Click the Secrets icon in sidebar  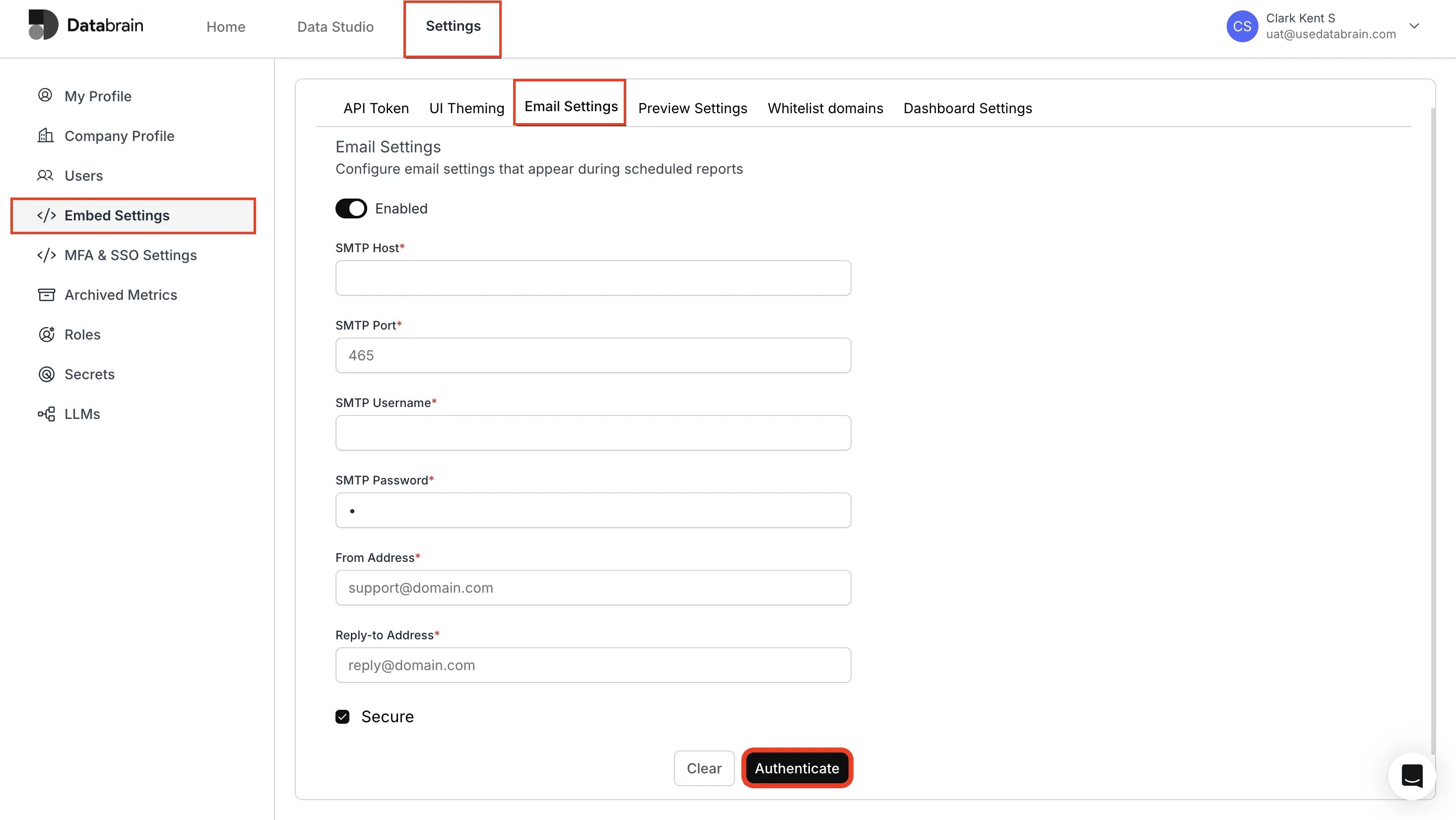tap(46, 374)
